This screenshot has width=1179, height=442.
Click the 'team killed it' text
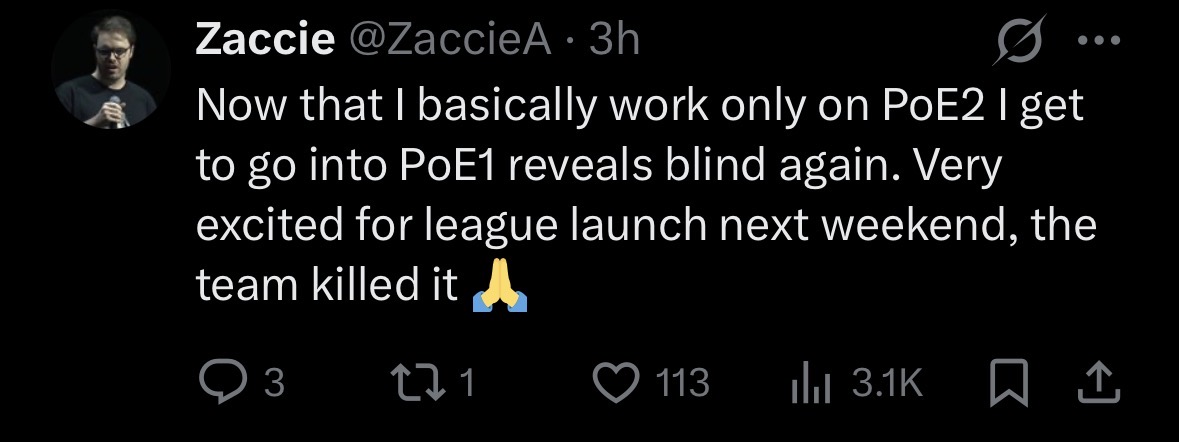[x=327, y=284]
